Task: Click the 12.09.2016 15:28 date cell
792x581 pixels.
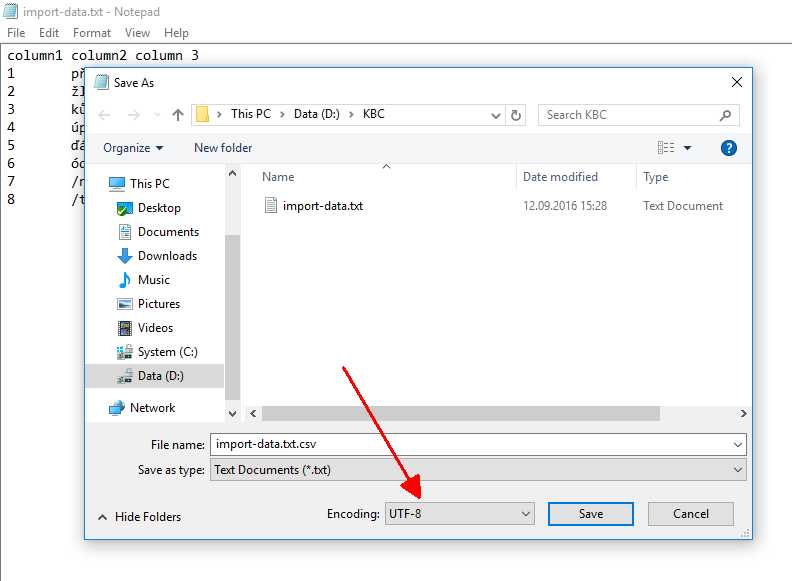Action: pyautogui.click(x=565, y=206)
